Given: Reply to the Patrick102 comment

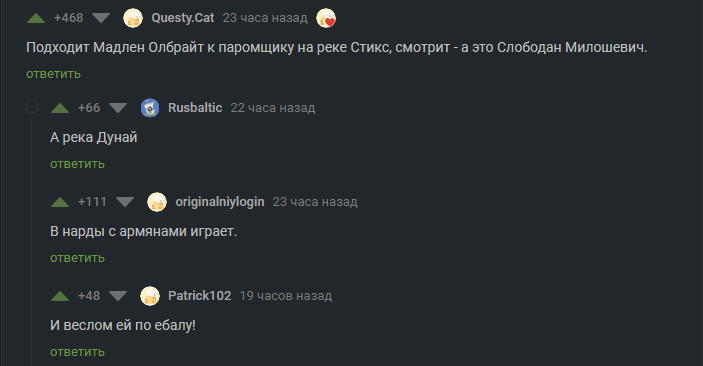Looking at the screenshot, I should 77,352.
